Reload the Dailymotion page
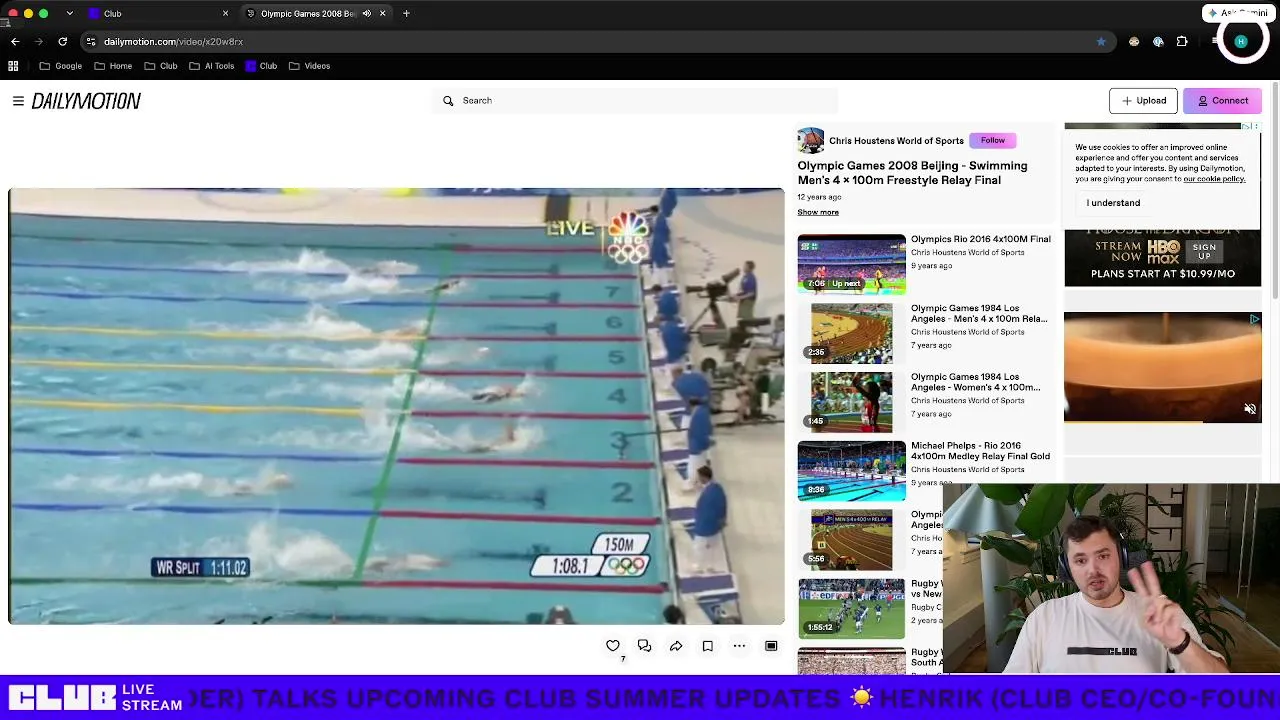 coord(62,42)
